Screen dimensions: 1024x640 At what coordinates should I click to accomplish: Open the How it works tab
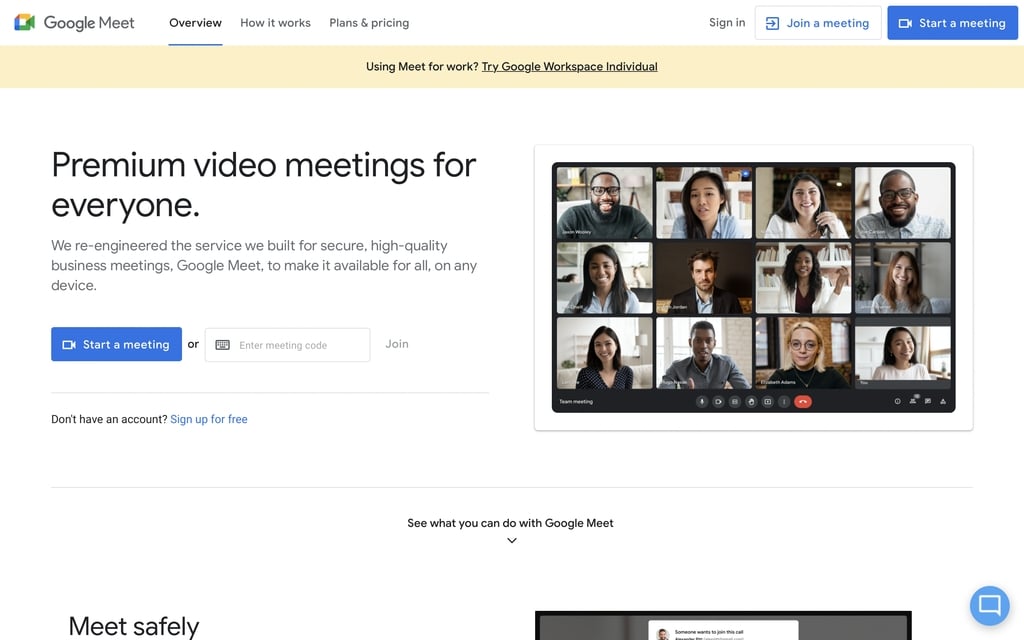tap(276, 23)
